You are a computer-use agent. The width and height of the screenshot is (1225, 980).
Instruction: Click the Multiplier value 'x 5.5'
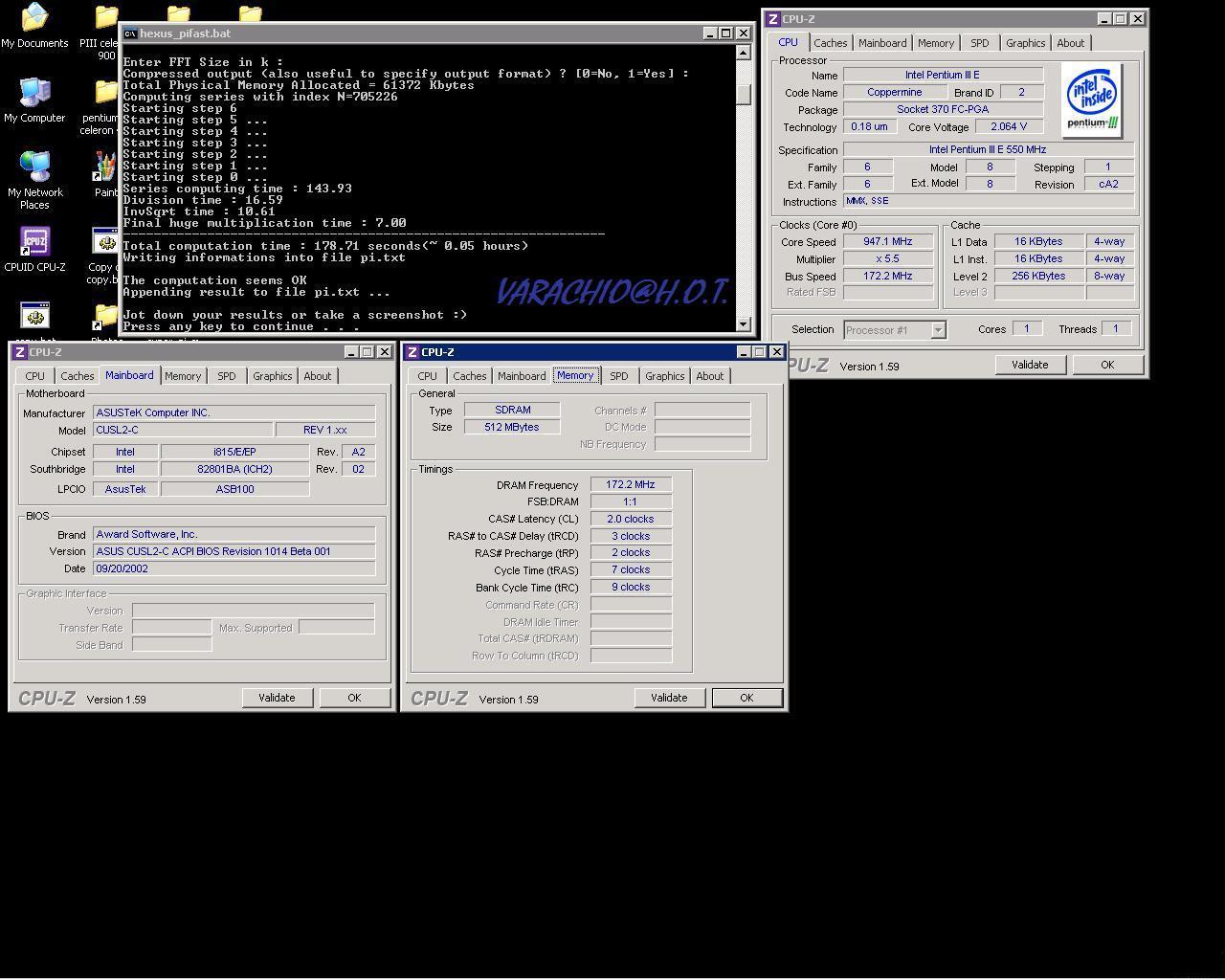click(x=887, y=259)
